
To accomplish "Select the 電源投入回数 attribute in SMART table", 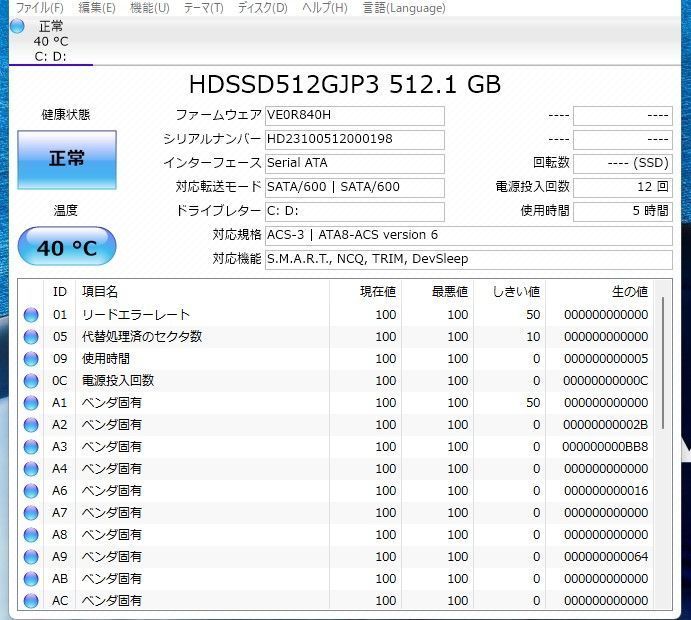I will tap(118, 381).
